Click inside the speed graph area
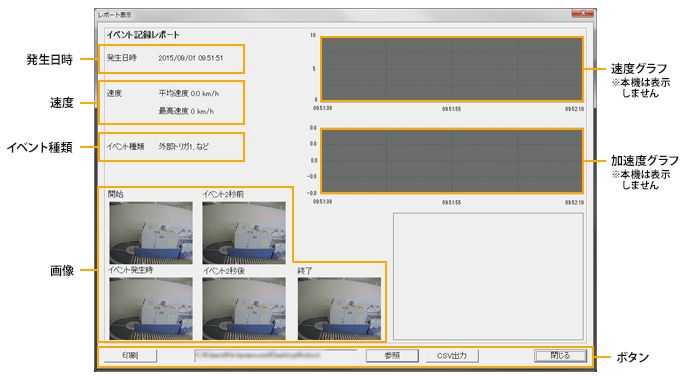The width and height of the screenshot is (690, 380). point(452,69)
